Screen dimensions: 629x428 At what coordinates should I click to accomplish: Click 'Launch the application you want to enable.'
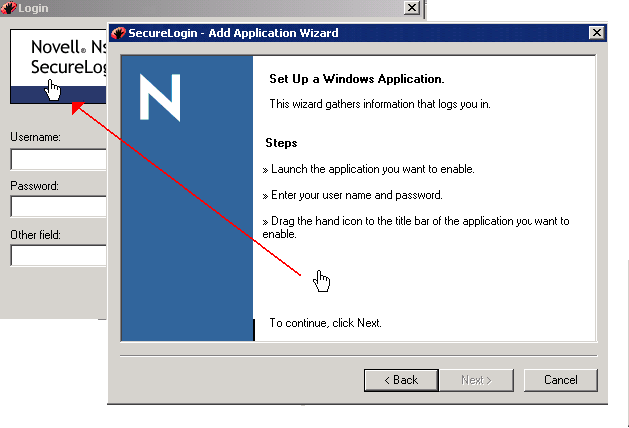coord(373,169)
